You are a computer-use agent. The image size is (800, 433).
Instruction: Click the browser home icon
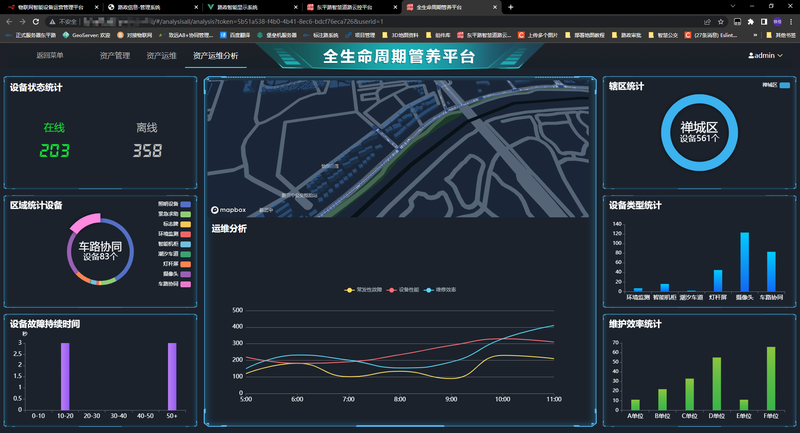[51, 20]
